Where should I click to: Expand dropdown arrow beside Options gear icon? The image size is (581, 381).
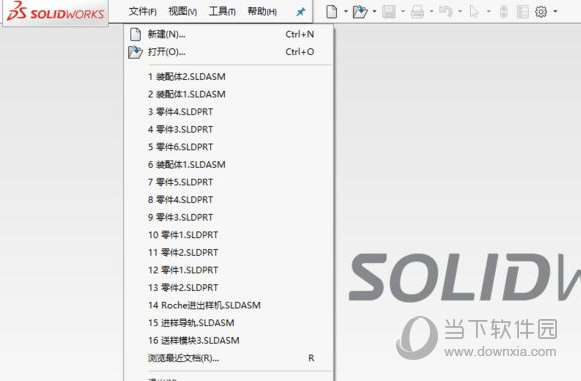[555, 11]
